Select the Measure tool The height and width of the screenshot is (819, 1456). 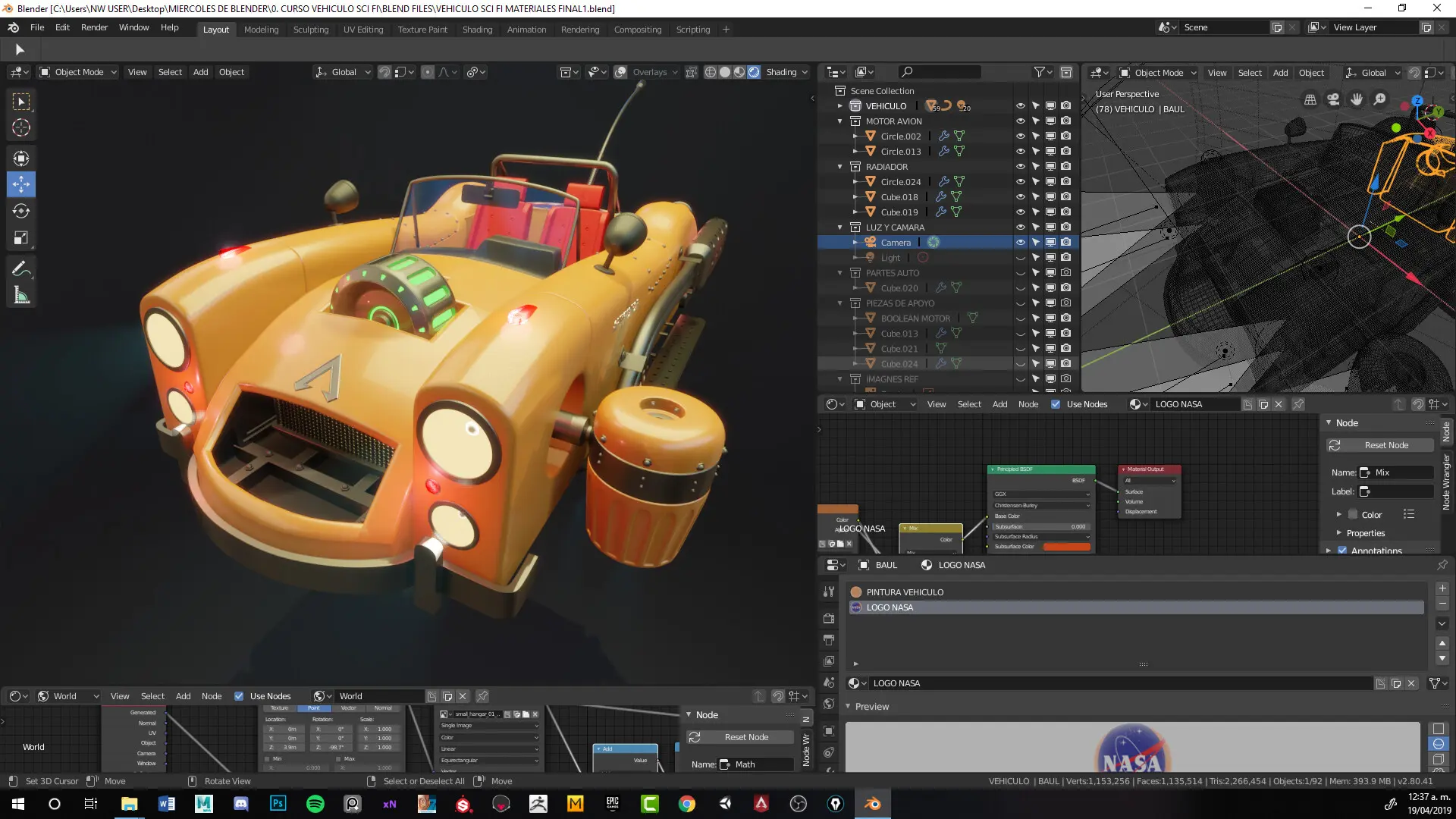[x=21, y=296]
